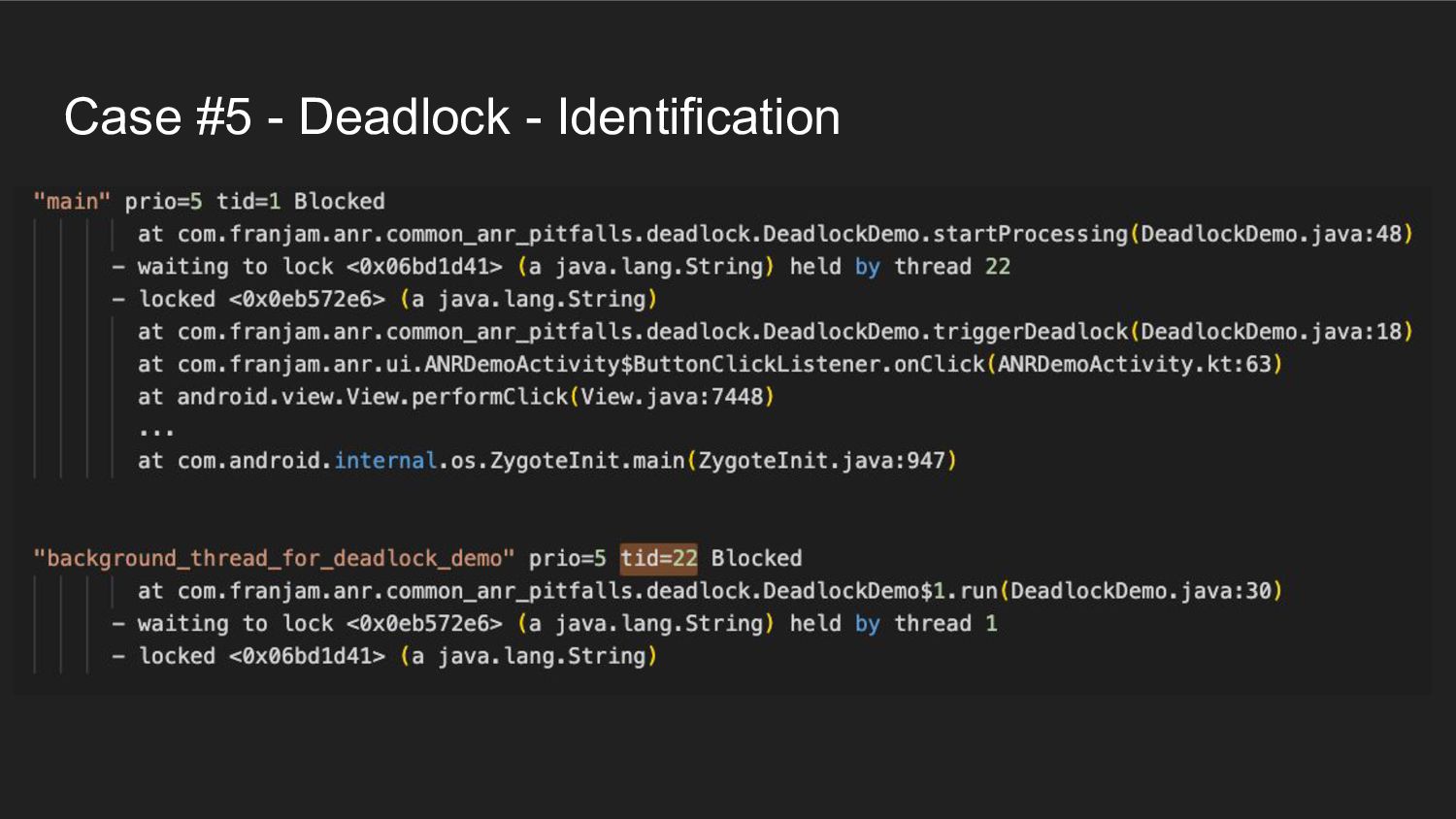Click the line "main" prio=5 tid=1 Blocked
The width and height of the screenshot is (1456, 819).
tap(209, 201)
